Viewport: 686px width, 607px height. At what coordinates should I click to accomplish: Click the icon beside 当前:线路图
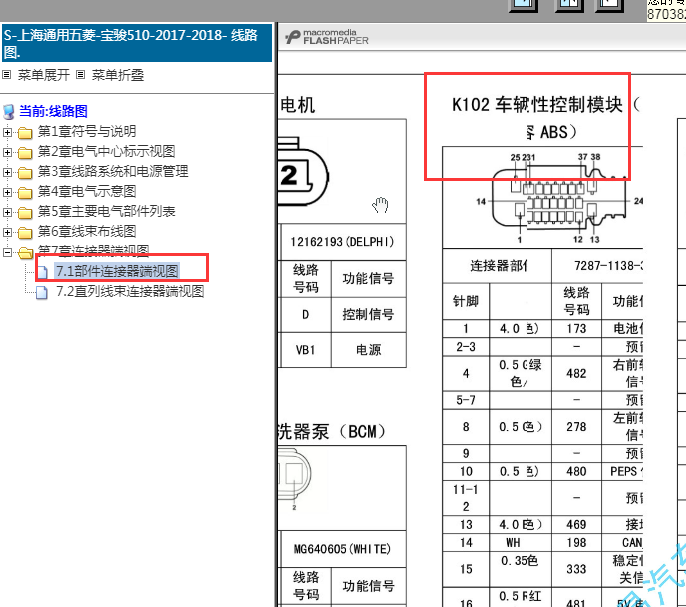click(x=8, y=112)
